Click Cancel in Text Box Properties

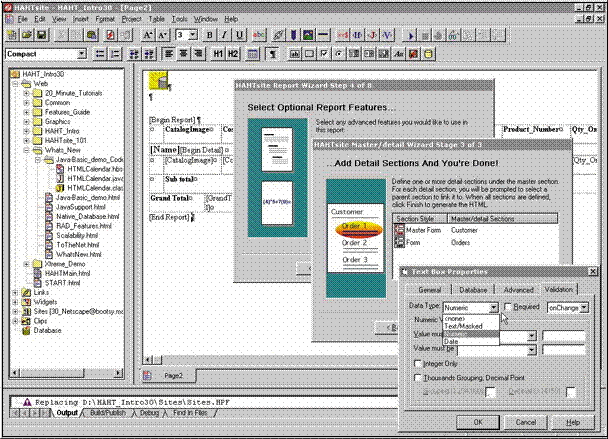525,422
